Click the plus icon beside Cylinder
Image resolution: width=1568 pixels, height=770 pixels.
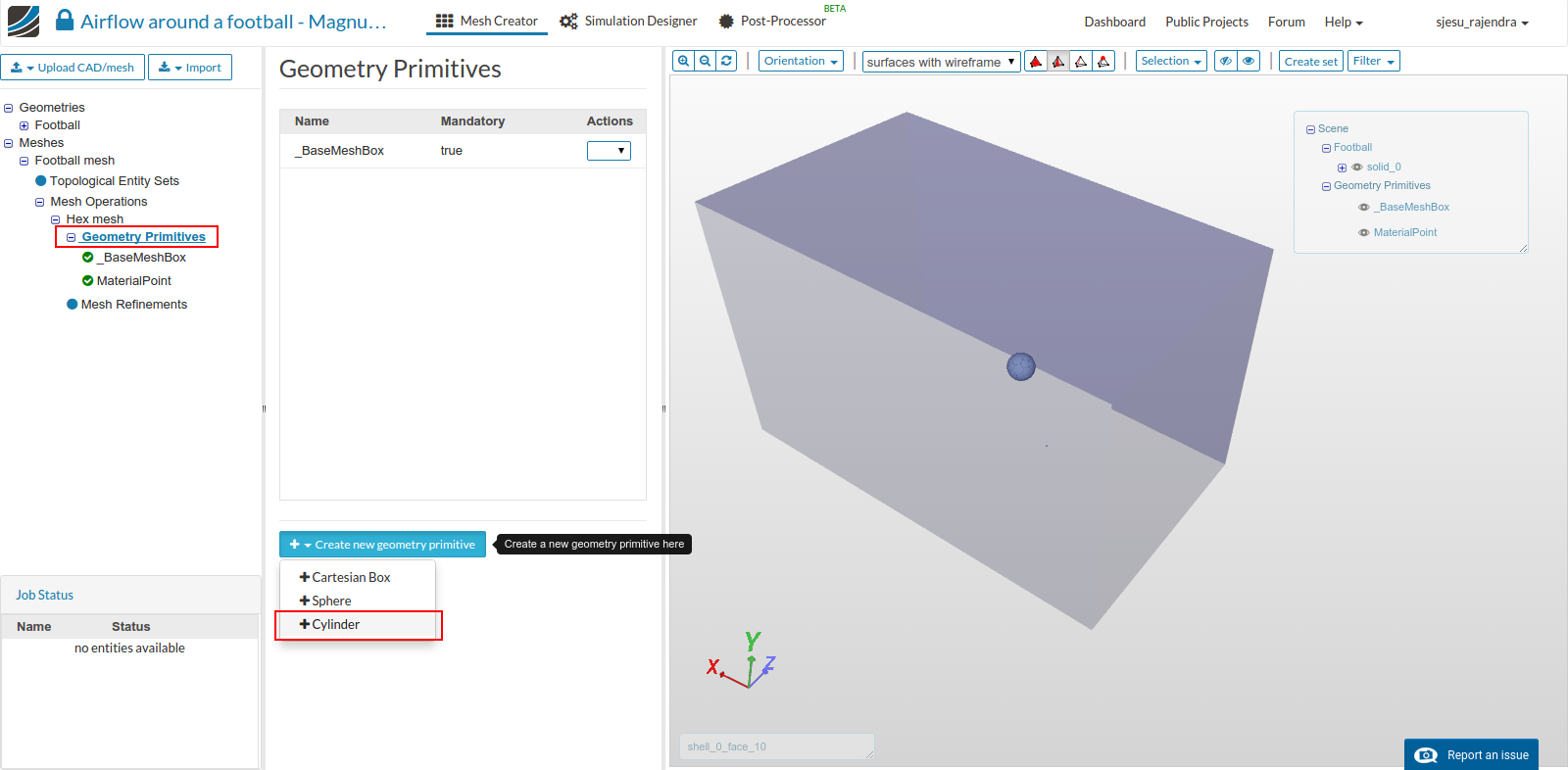[x=305, y=624]
